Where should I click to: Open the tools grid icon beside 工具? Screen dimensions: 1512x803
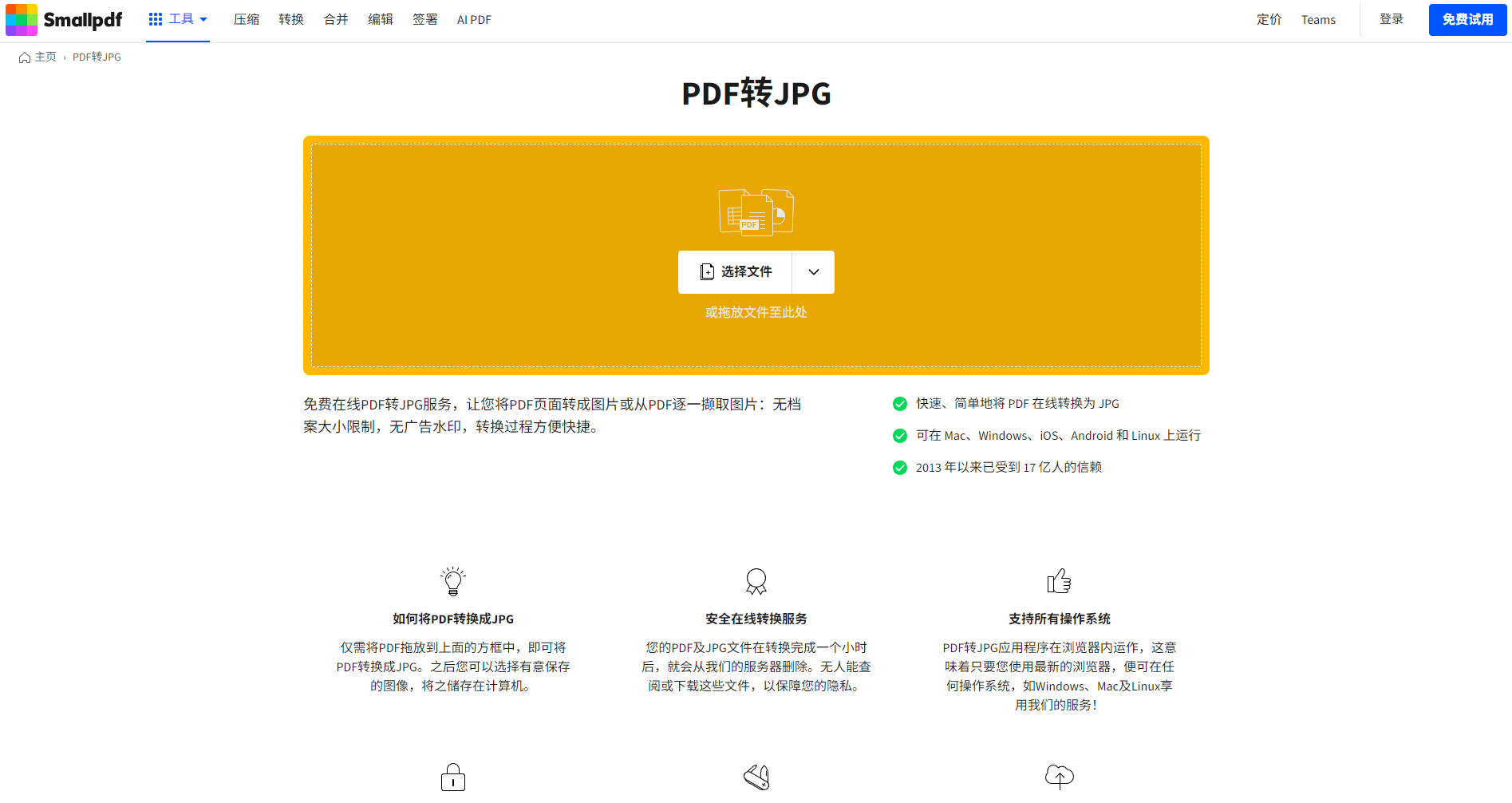click(x=155, y=19)
